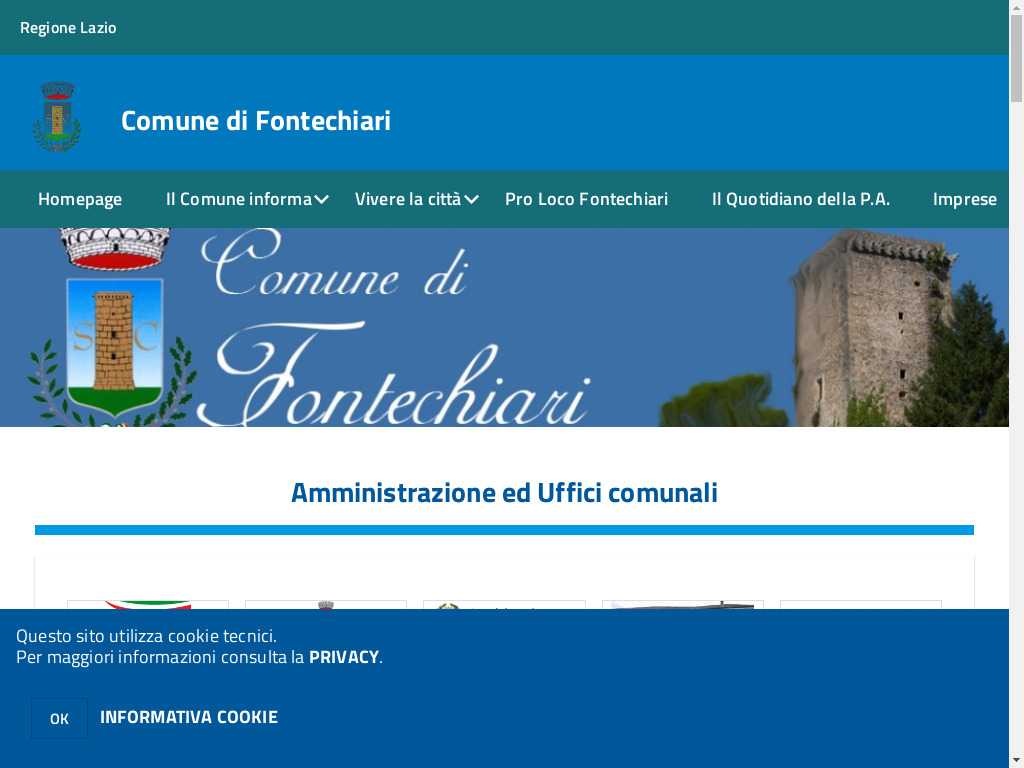The height and width of the screenshot is (768, 1024).
Task: Click the Amministrazione ed Uffici comunali heading
Action: point(504,493)
